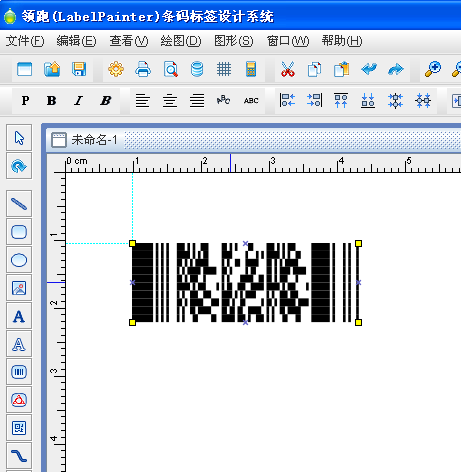Open the 编辑(E) menu
Screen dimensions: 461x472
pos(76,41)
